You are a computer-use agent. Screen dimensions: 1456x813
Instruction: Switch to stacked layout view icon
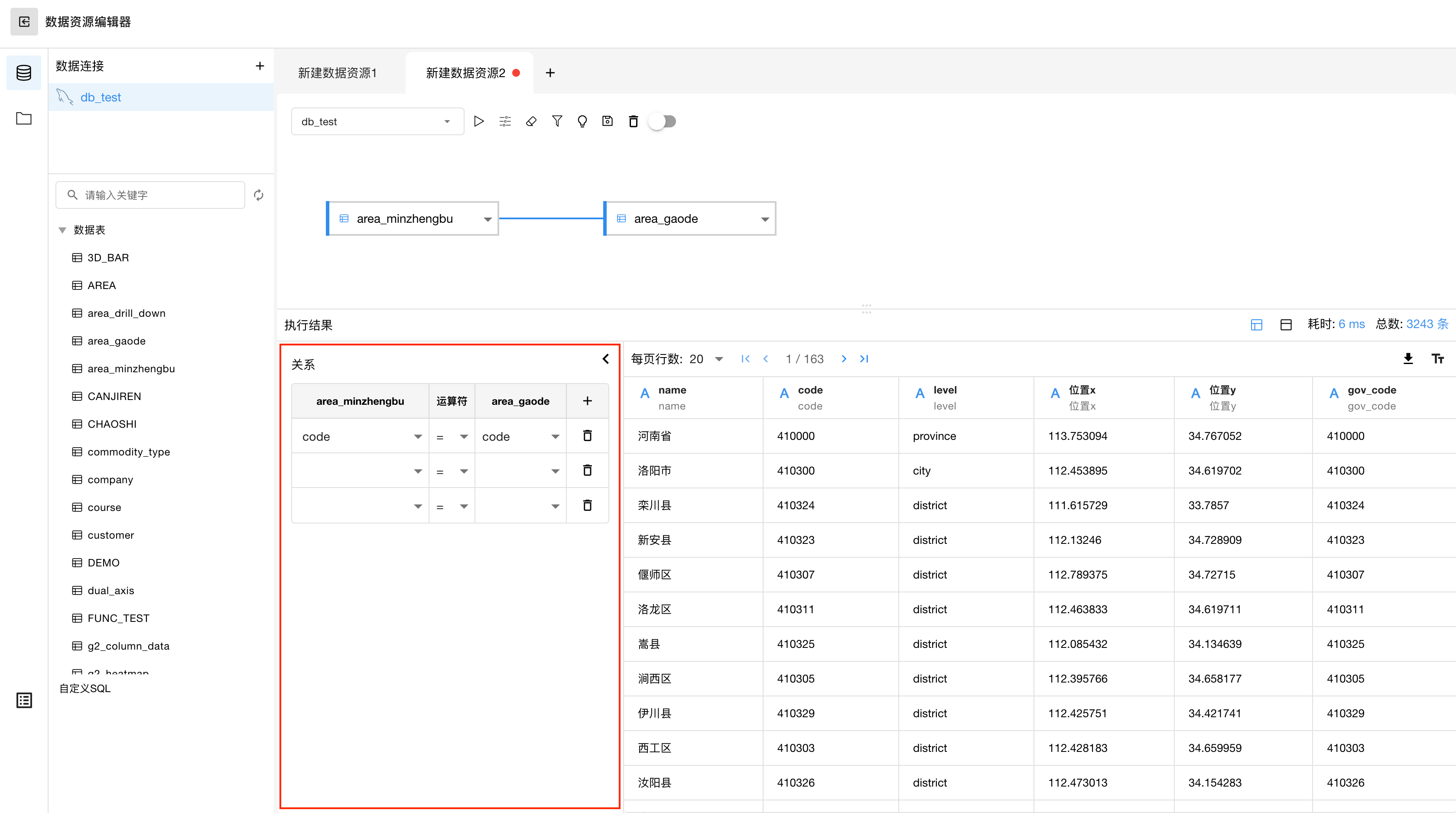click(x=1286, y=325)
